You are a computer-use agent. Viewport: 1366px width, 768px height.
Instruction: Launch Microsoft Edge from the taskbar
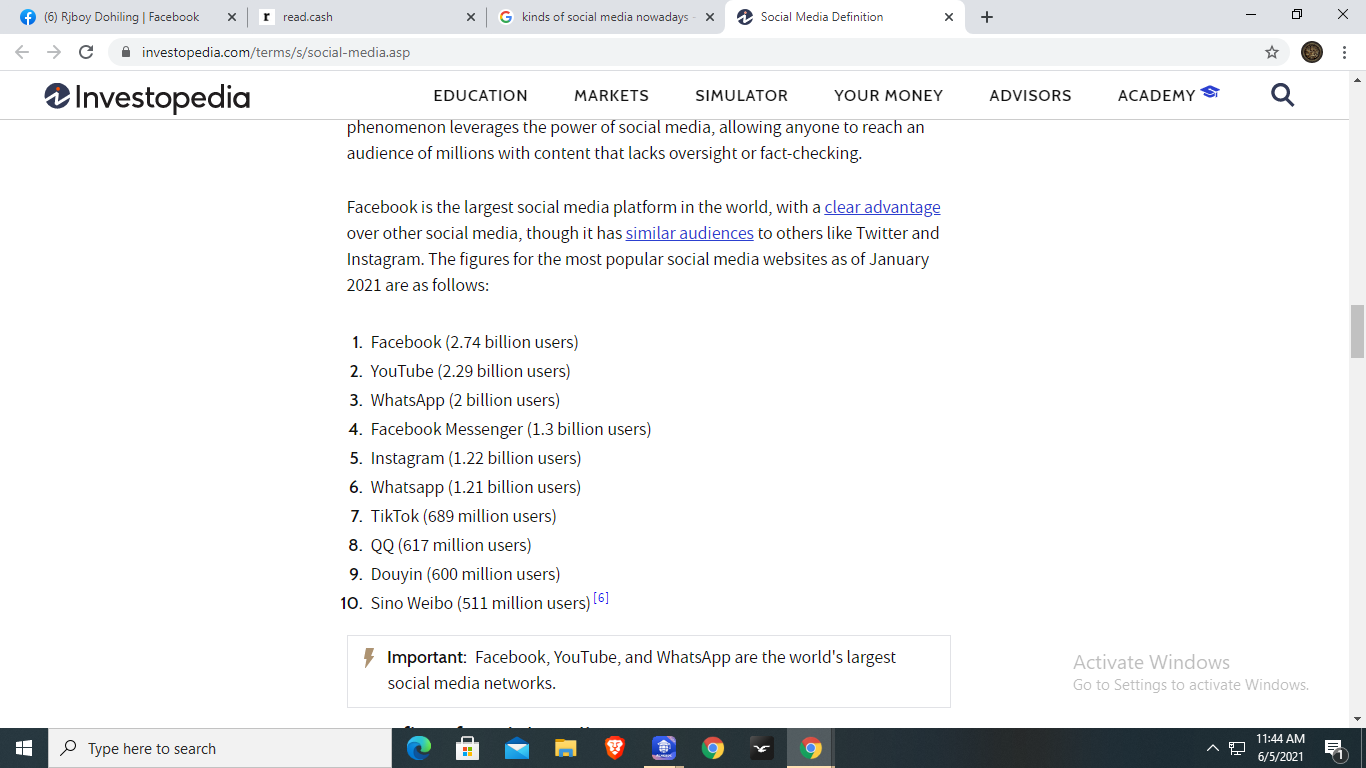pos(419,748)
